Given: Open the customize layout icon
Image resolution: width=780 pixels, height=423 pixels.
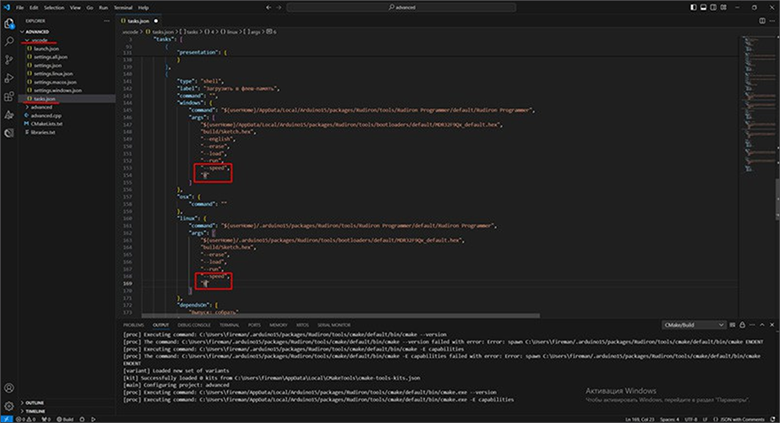Looking at the screenshot, I should tap(723, 7).
